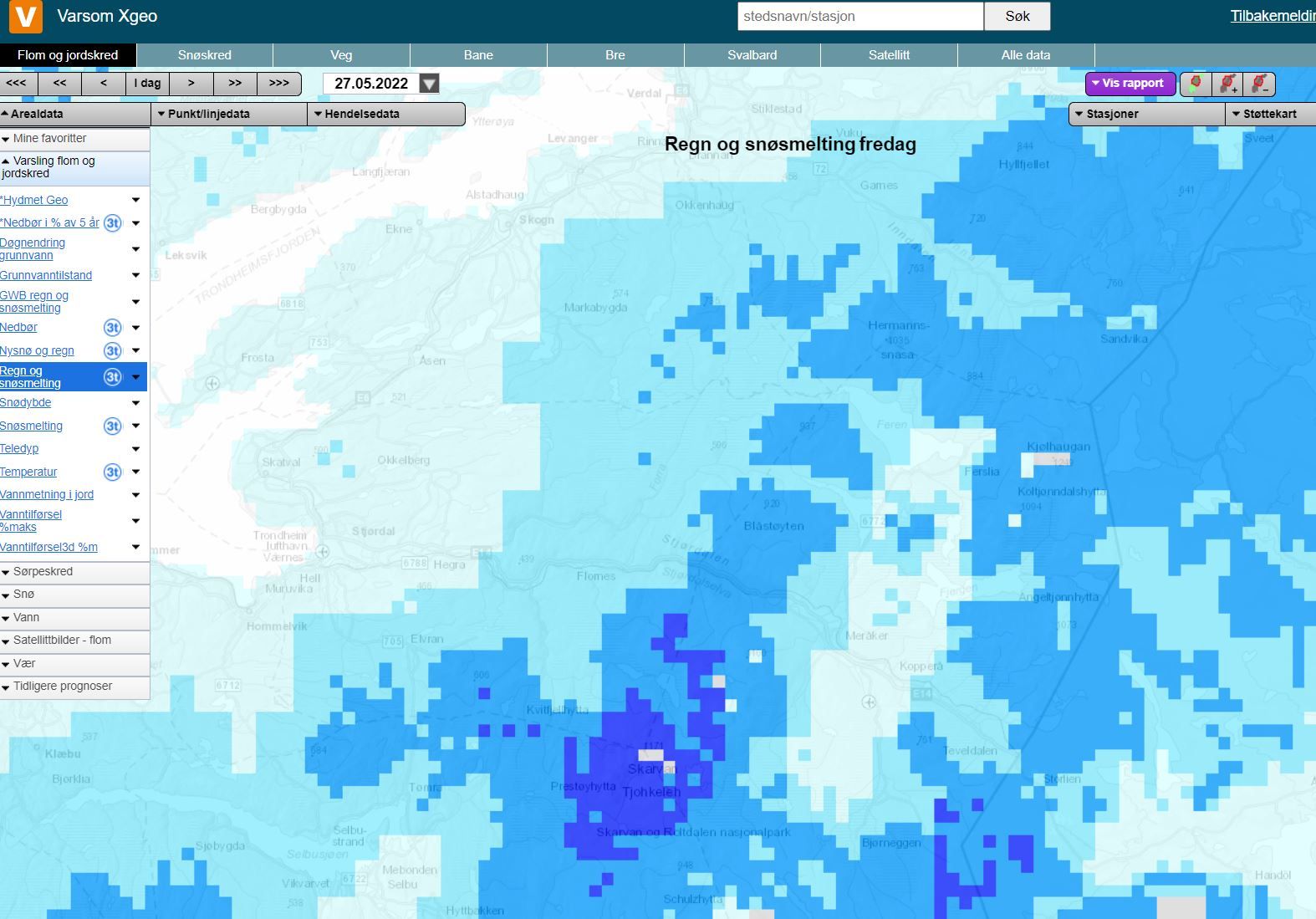Screen dimensions: 1316x919
Task: Click the 3t icon beside Nedbør
Action: (112, 328)
